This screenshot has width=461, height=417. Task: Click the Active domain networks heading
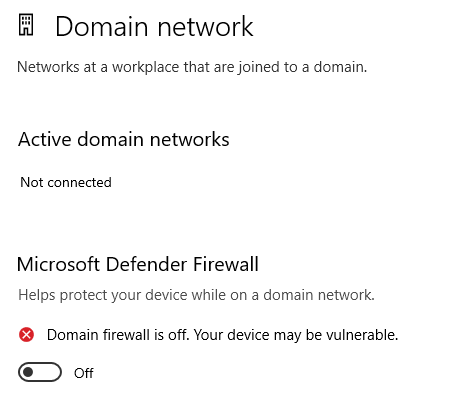pos(124,139)
